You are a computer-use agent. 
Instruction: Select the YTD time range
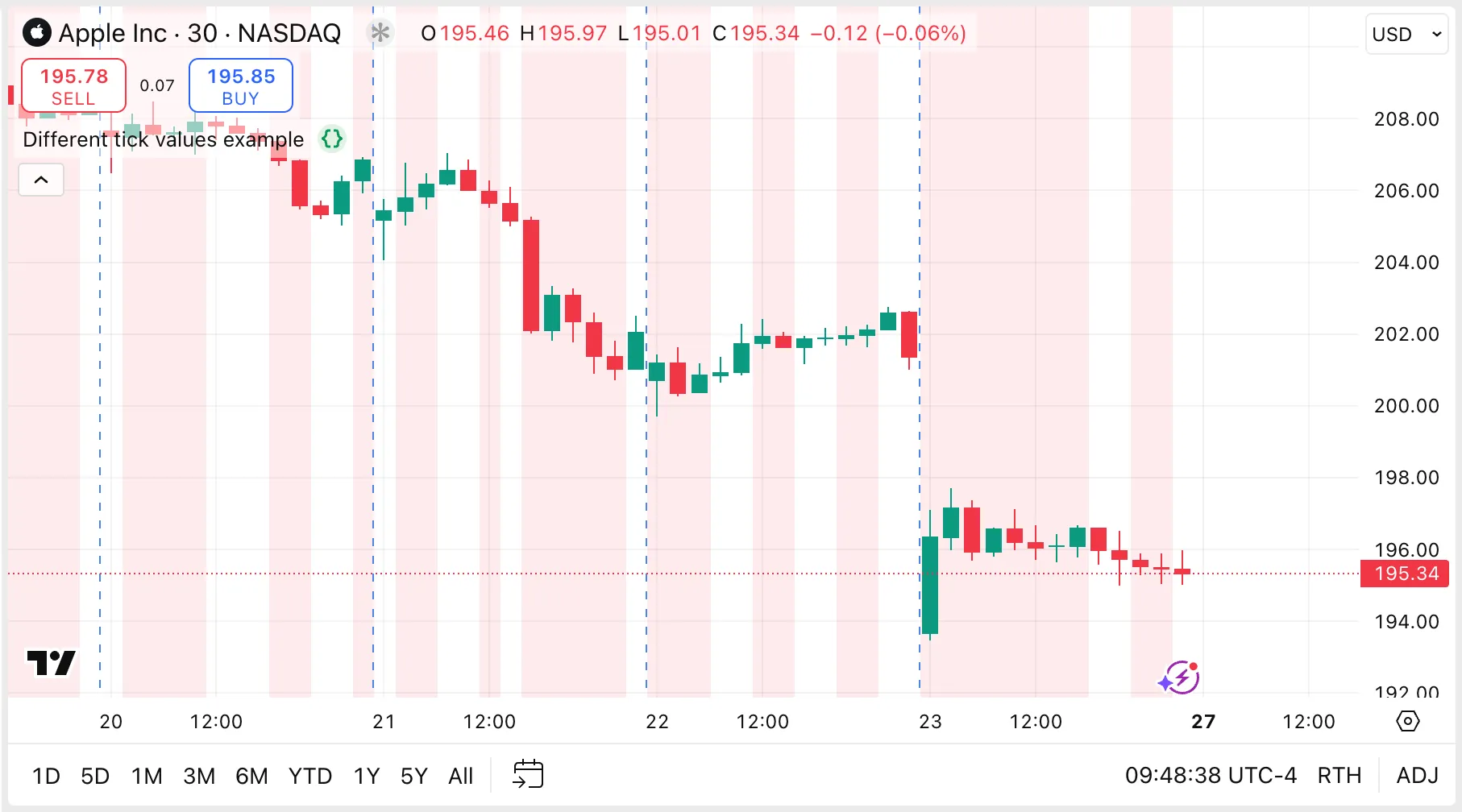(x=310, y=777)
